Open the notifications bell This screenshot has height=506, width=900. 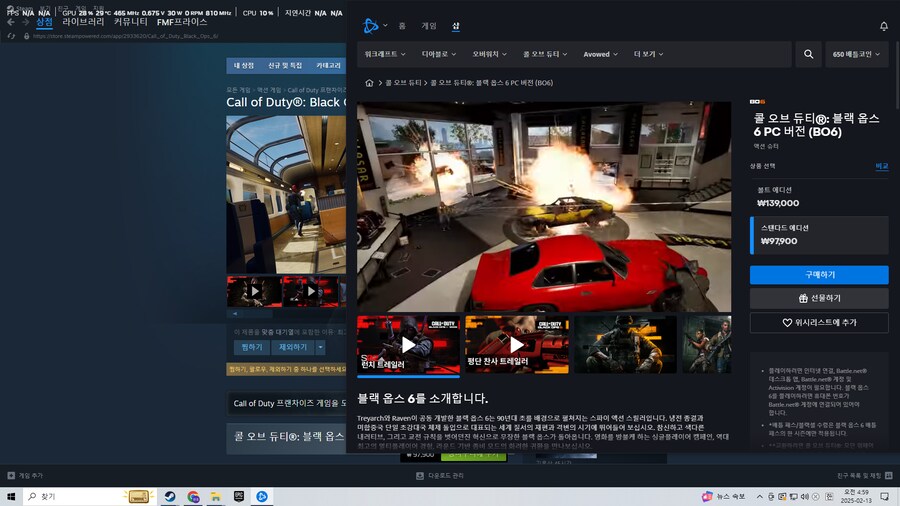click(883, 26)
